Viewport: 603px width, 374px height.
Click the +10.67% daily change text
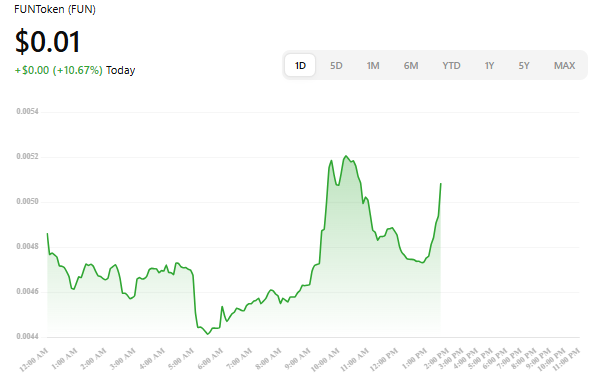pos(78,70)
